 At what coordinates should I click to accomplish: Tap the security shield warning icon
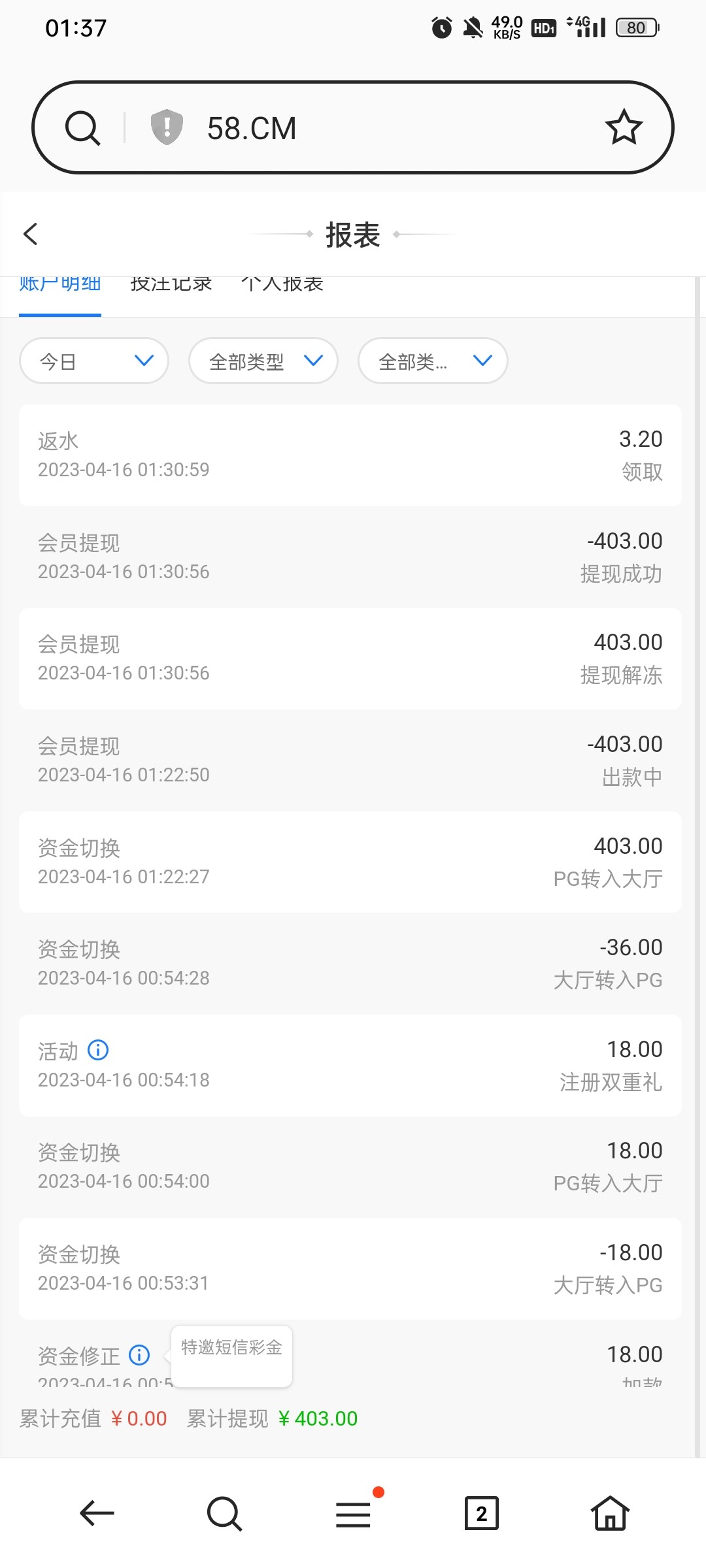pos(167,127)
